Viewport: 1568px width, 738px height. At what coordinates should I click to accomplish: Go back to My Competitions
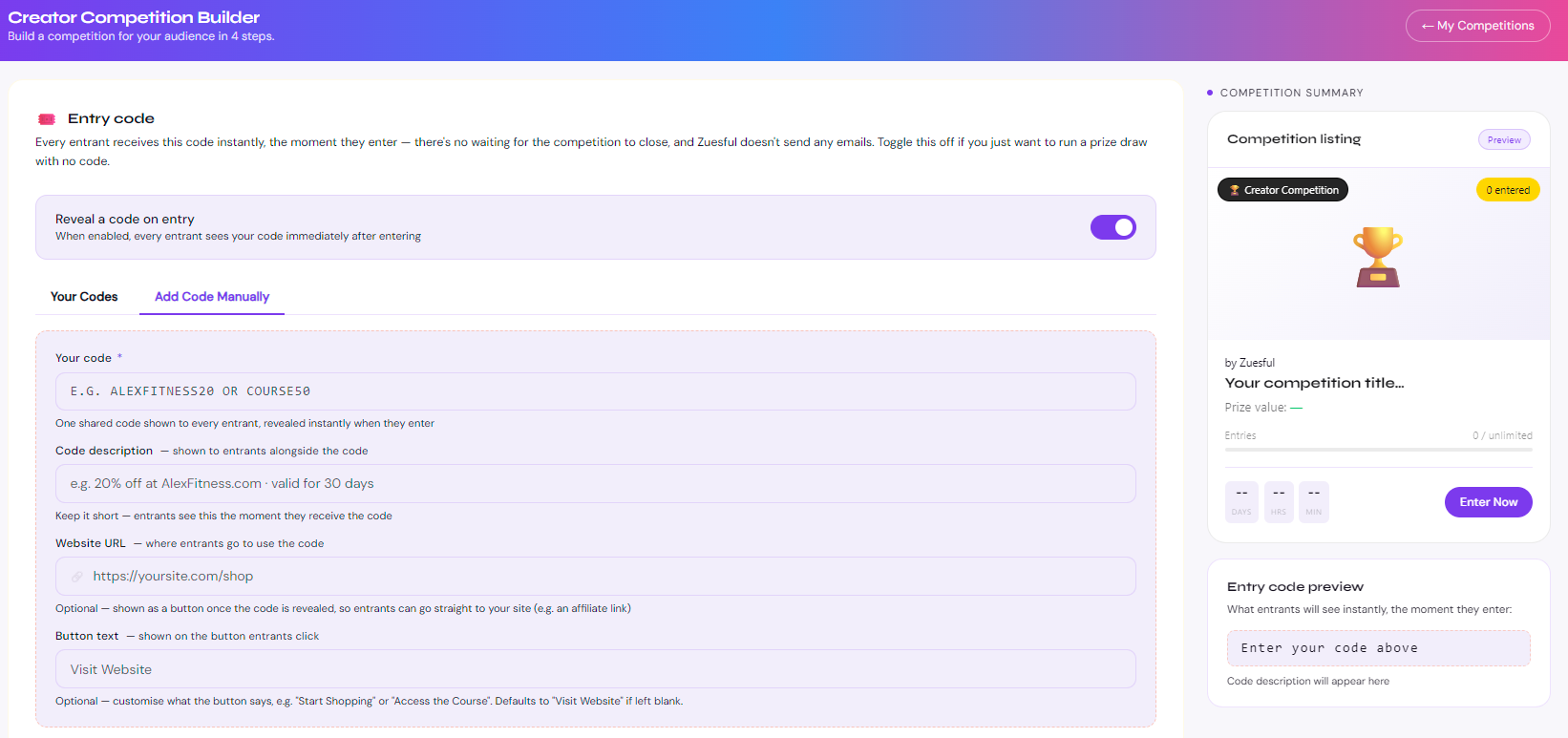tap(1477, 26)
